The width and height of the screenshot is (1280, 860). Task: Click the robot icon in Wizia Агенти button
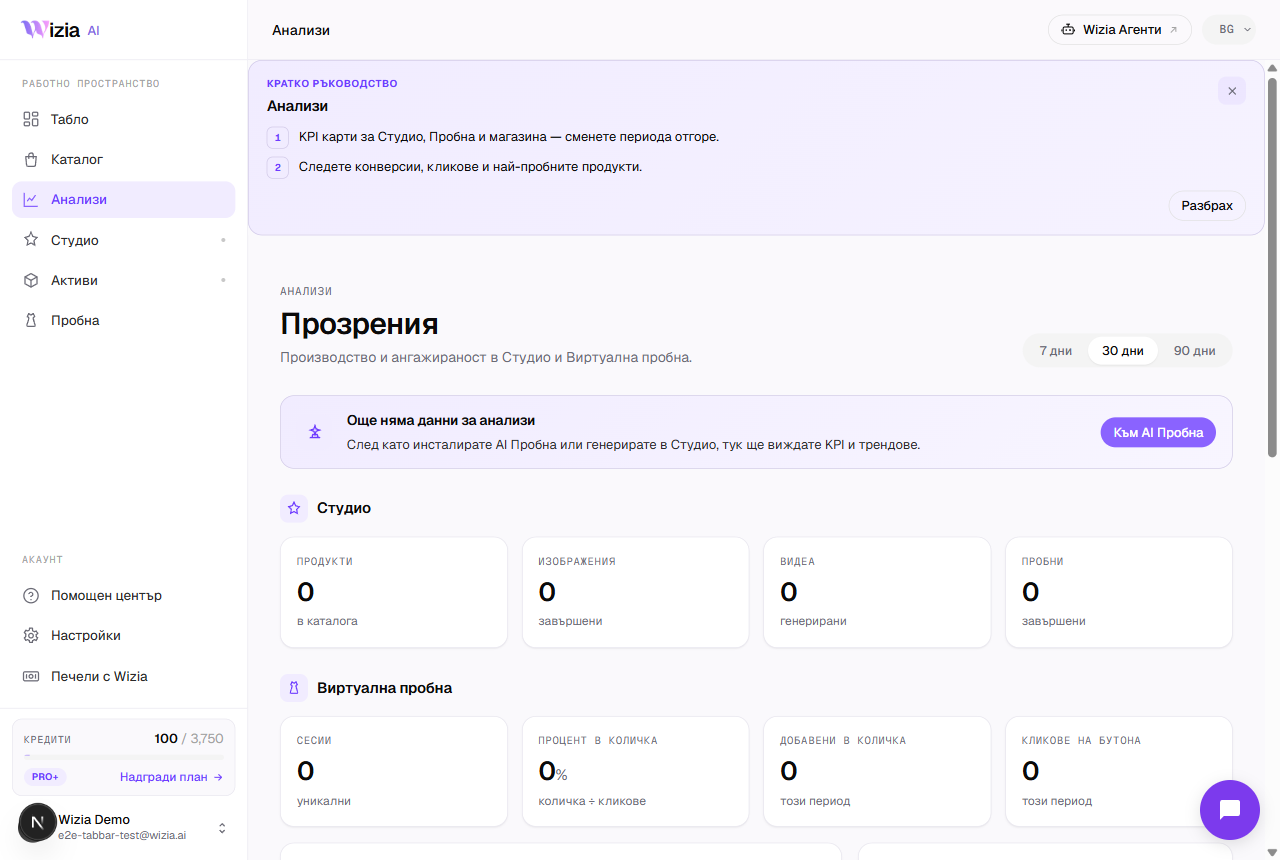(1068, 30)
